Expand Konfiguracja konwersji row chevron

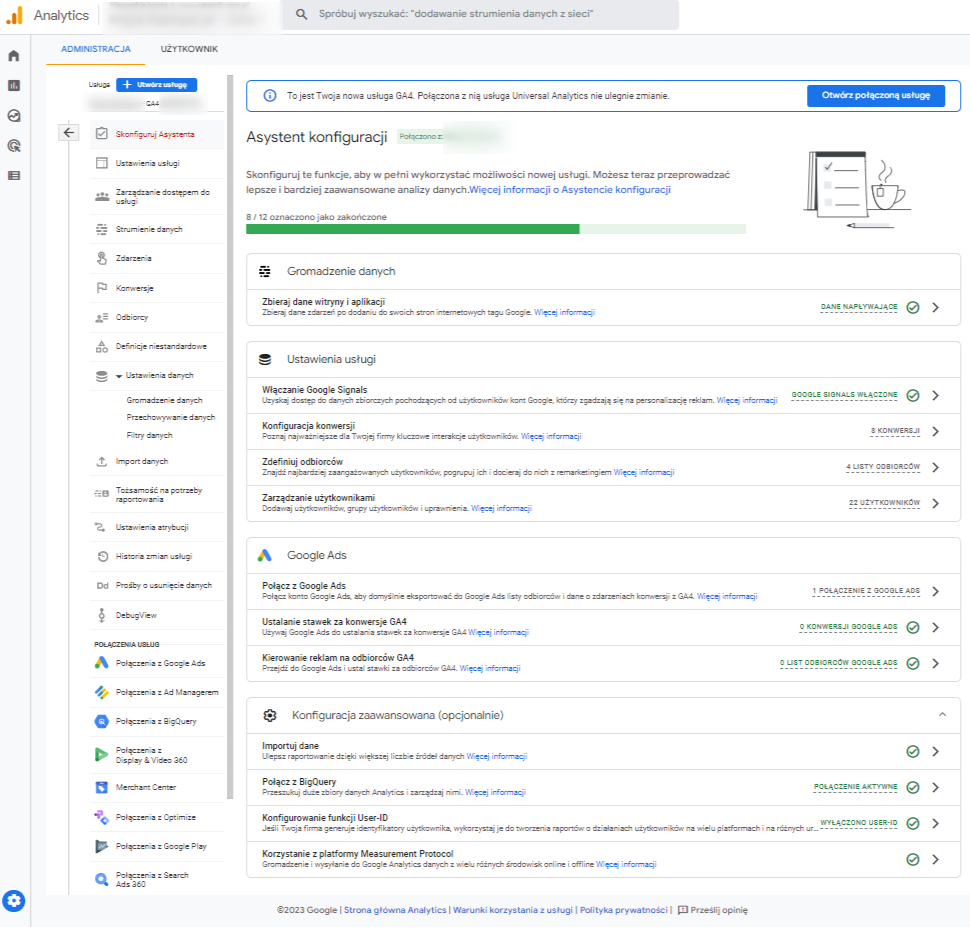pos(935,431)
